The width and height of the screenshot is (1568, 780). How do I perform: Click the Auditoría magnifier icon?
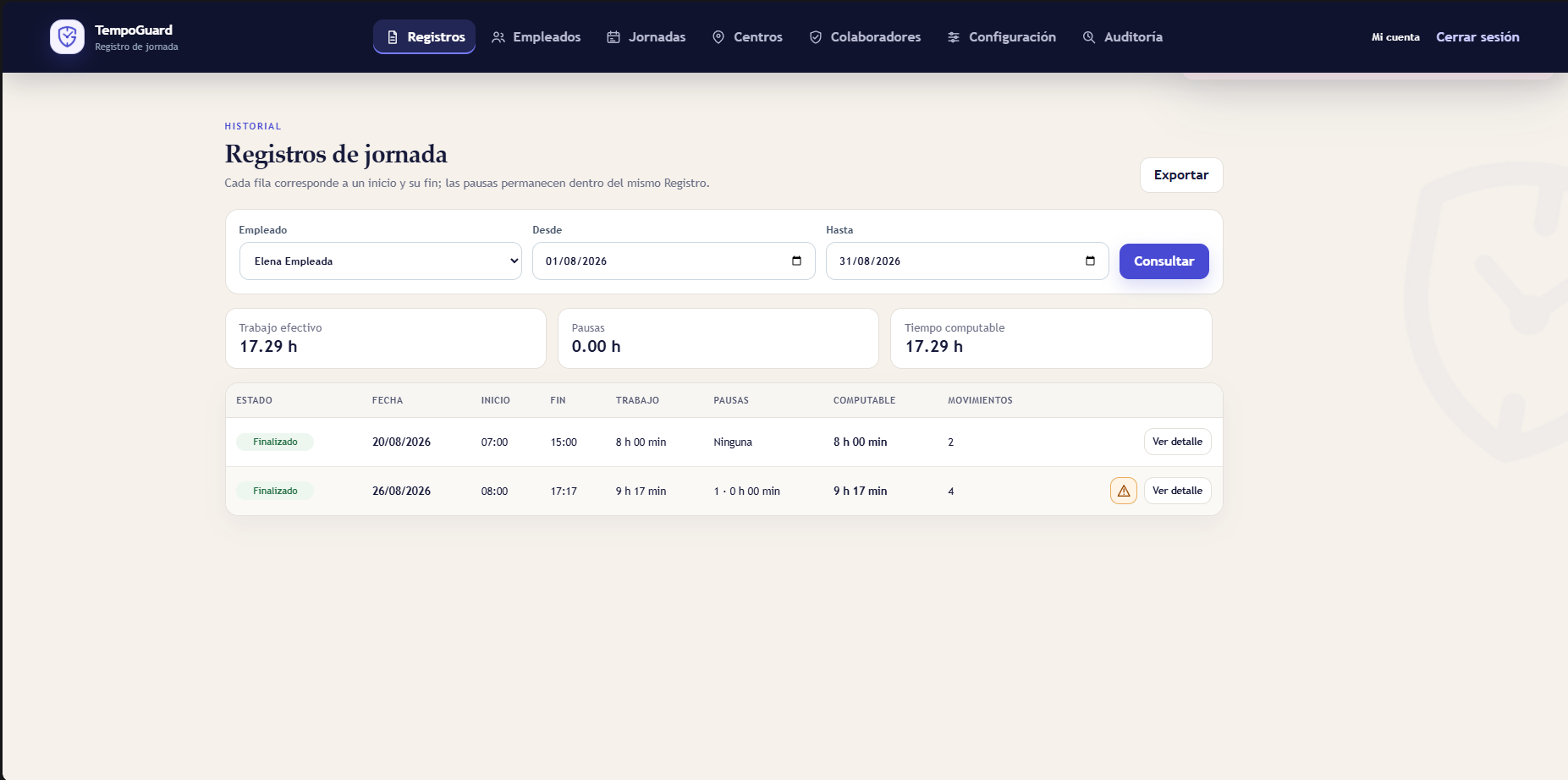pos(1089,37)
